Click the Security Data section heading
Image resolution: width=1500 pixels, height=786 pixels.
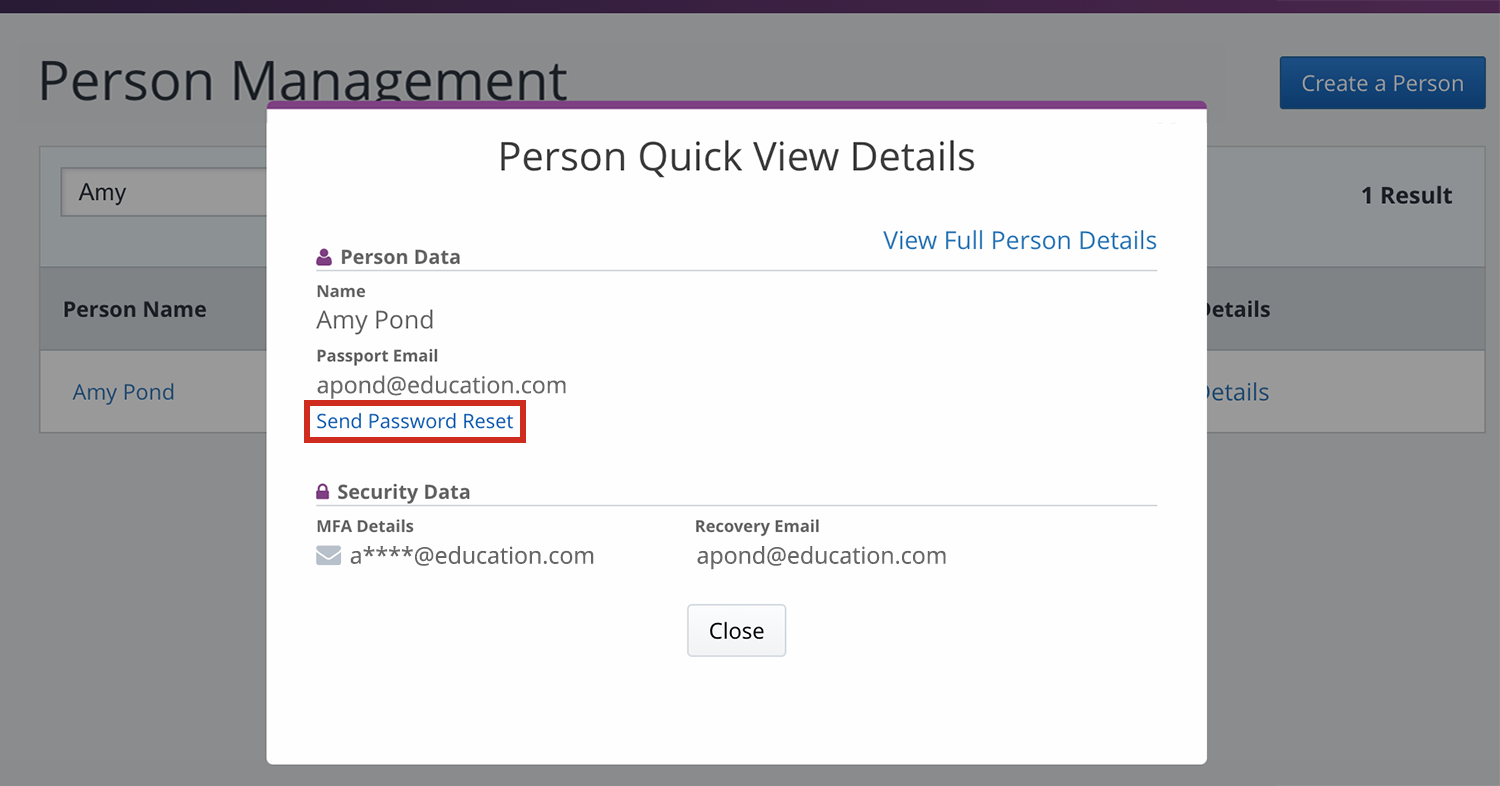coord(403,492)
